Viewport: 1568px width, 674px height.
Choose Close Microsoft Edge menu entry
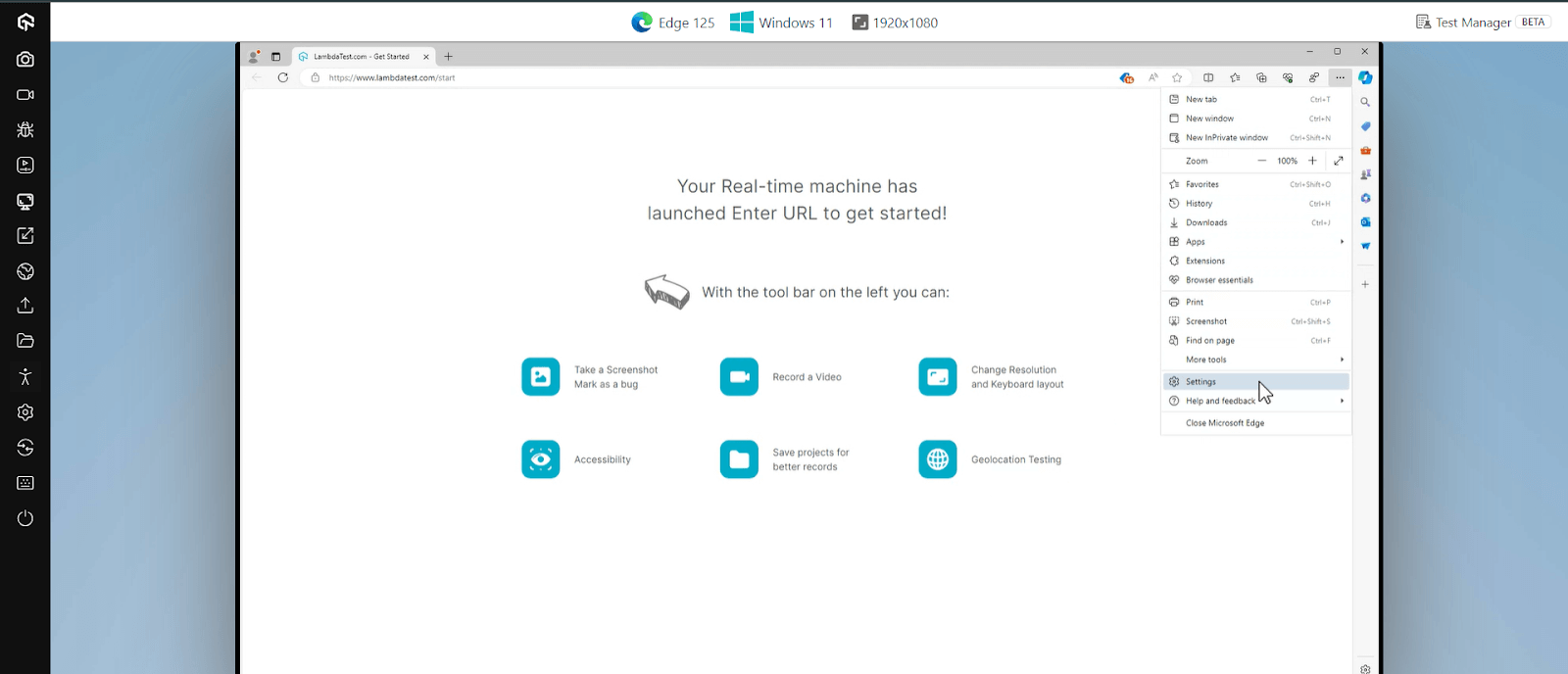point(1256,423)
